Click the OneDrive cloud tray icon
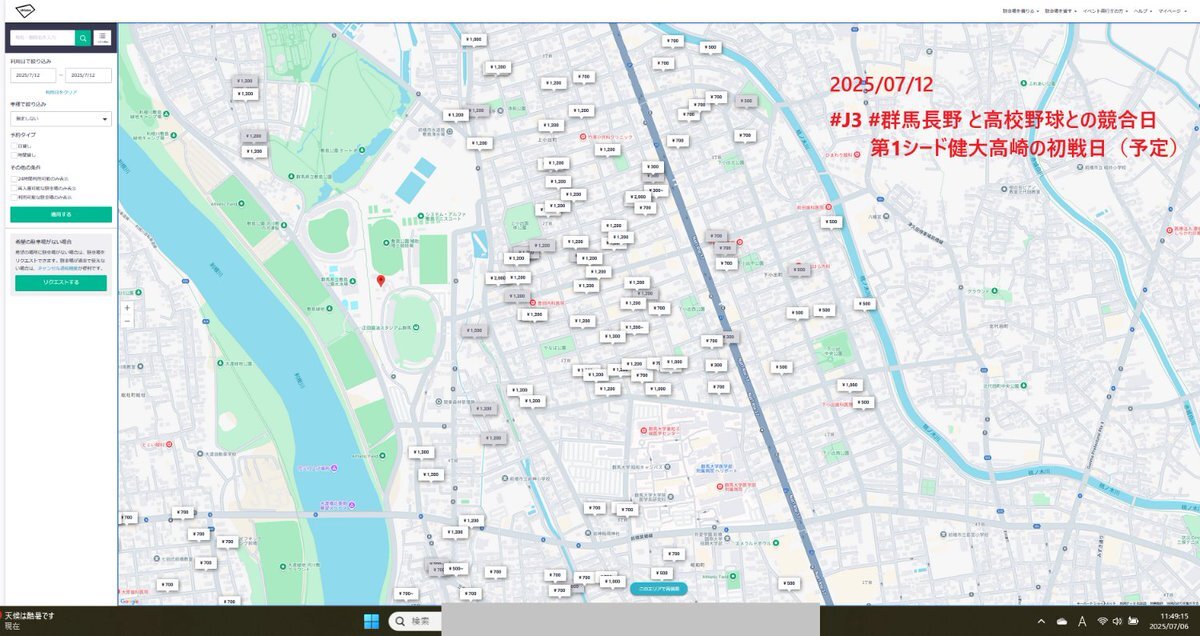The image size is (1200, 636). pyautogui.click(x=1061, y=622)
